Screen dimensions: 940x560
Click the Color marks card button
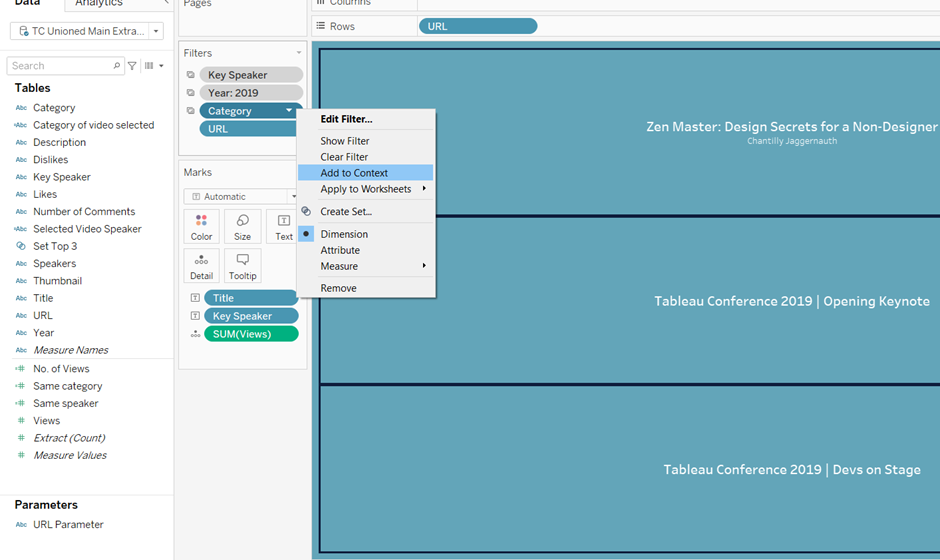coord(201,227)
